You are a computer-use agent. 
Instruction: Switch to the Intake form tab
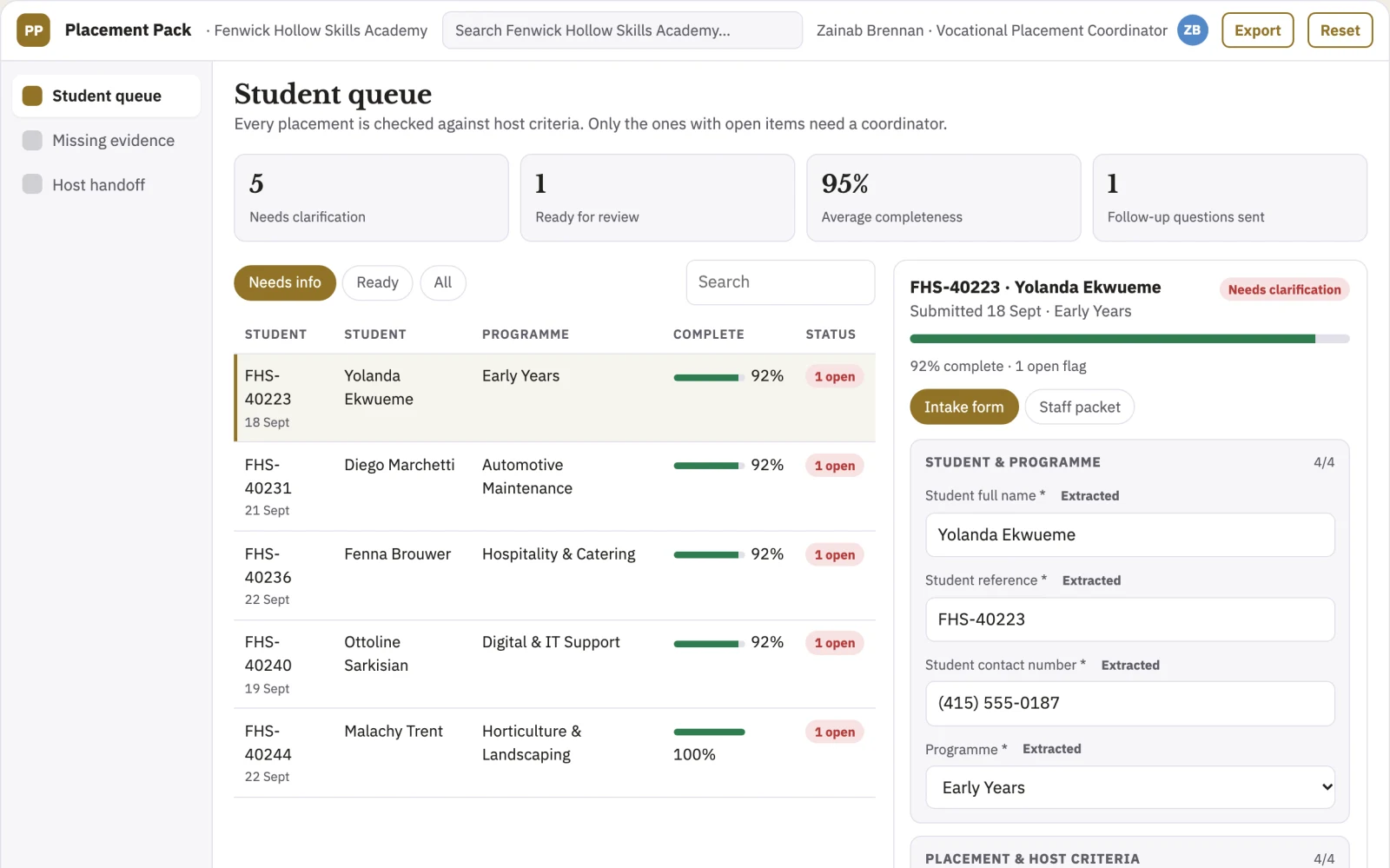[x=964, y=407]
